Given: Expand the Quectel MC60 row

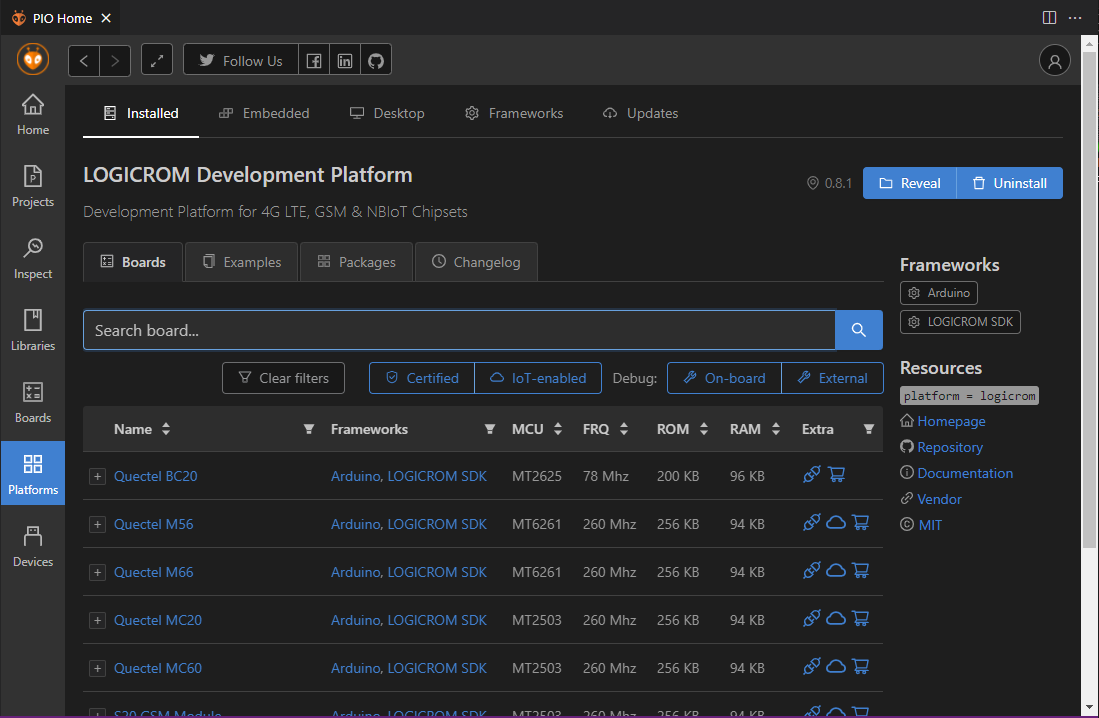Looking at the screenshot, I should coord(97,668).
